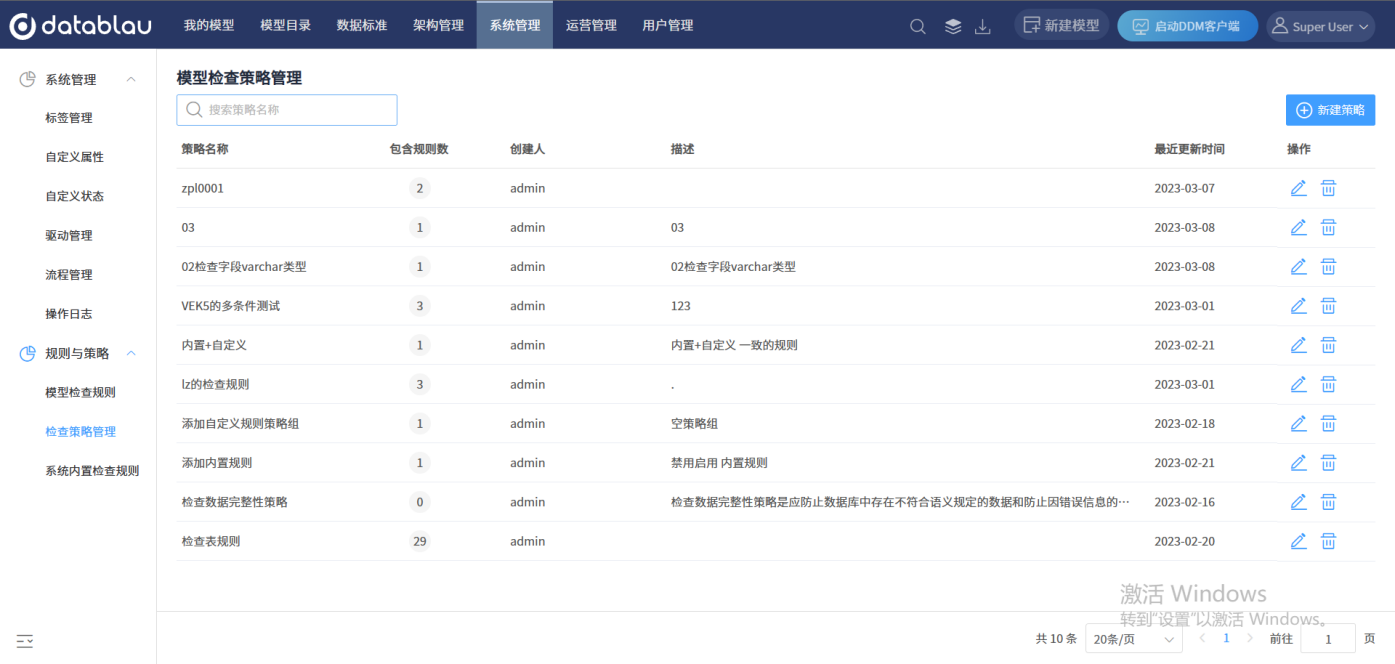This screenshot has height=664, width=1395.
Task: Edit the 02检查字段varchar类型 strategy
Action: (1298, 266)
